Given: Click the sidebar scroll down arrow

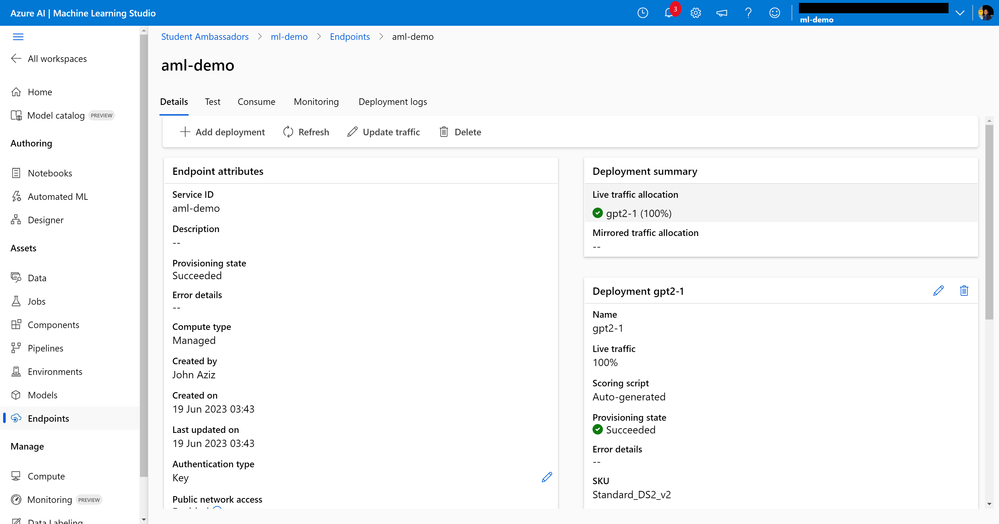Looking at the screenshot, I should 144,520.
